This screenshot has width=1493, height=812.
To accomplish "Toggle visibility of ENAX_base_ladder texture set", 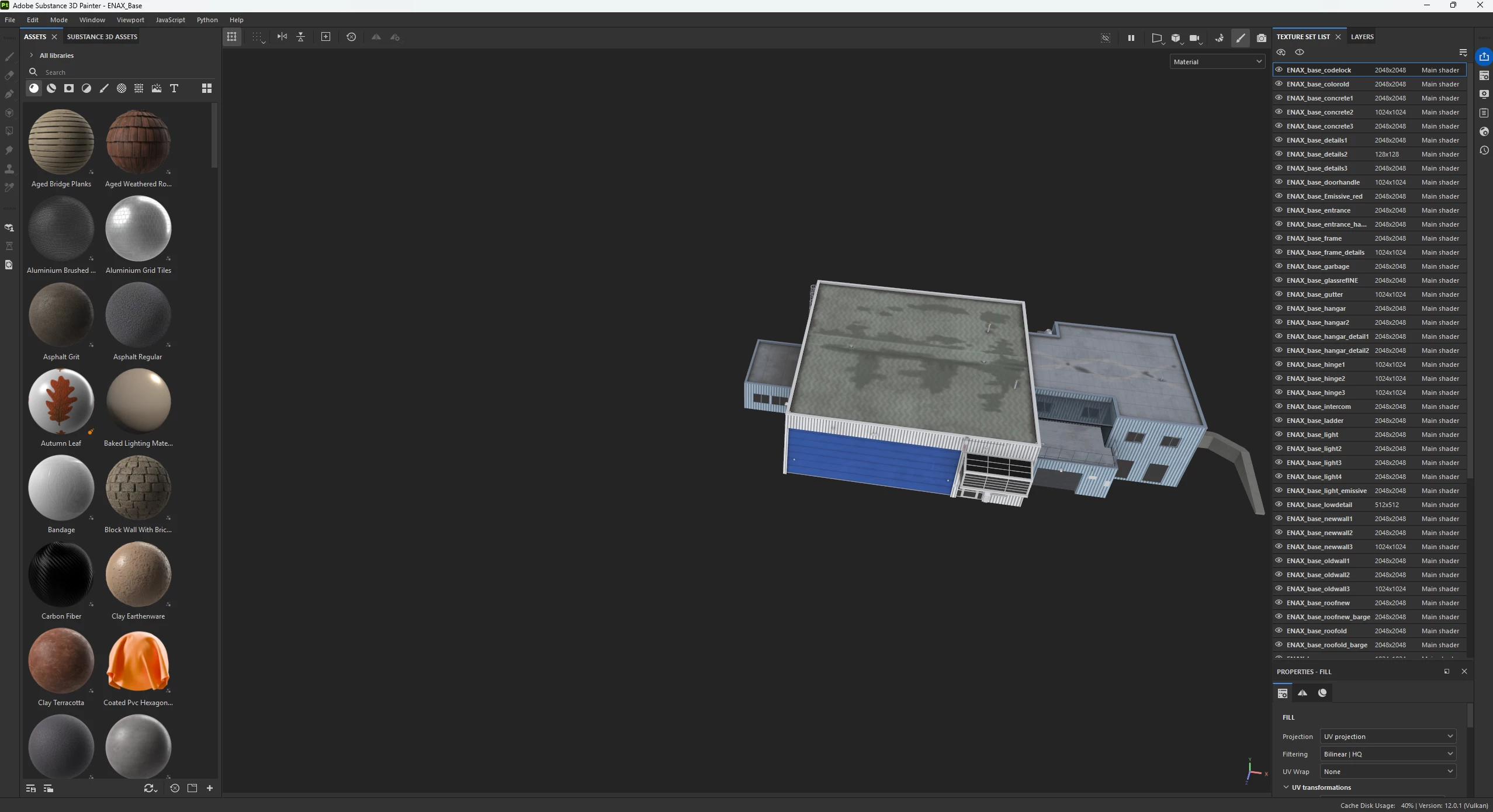I will coord(1279,420).
